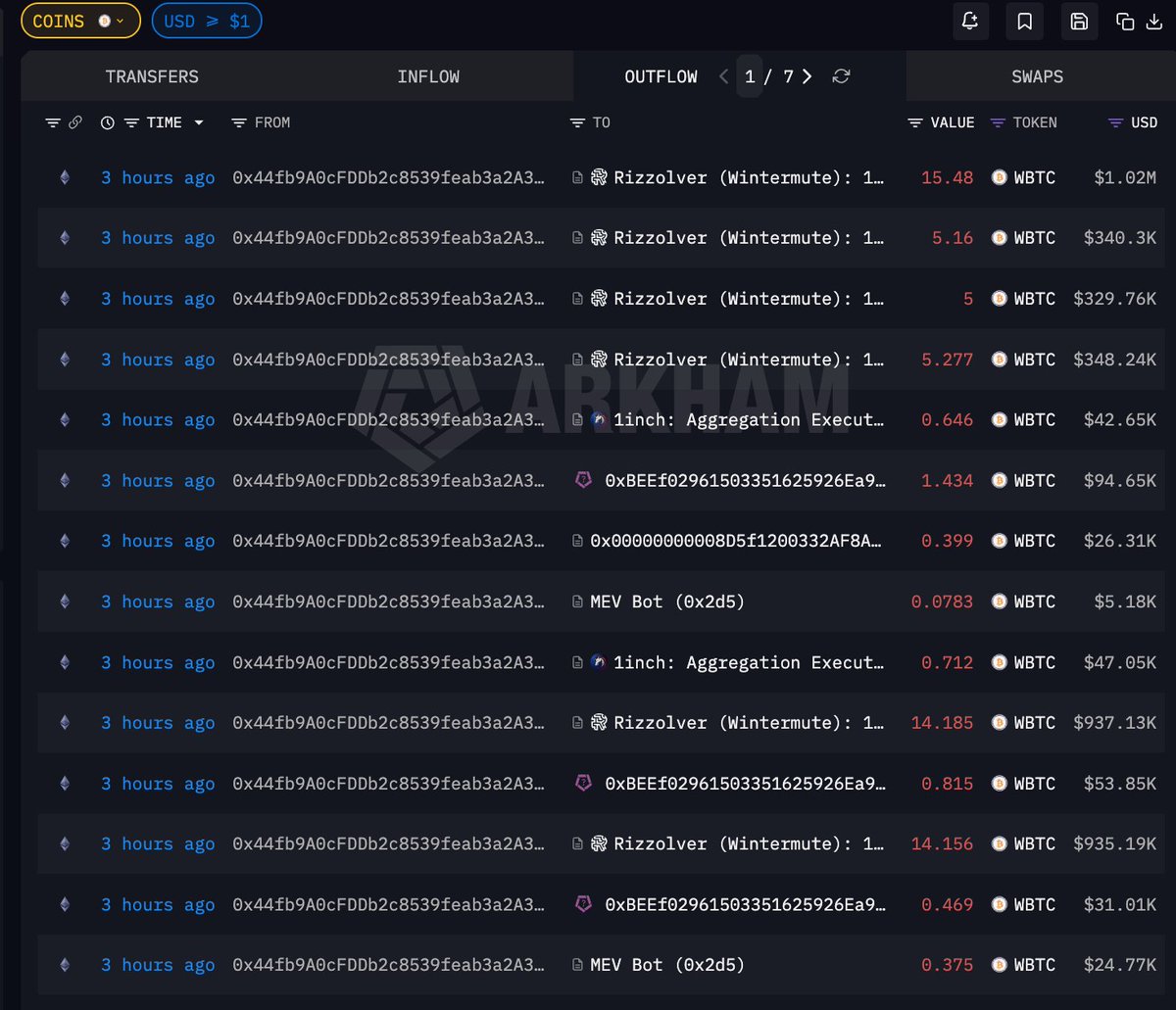Click the 0.469 value cell

tap(948, 905)
